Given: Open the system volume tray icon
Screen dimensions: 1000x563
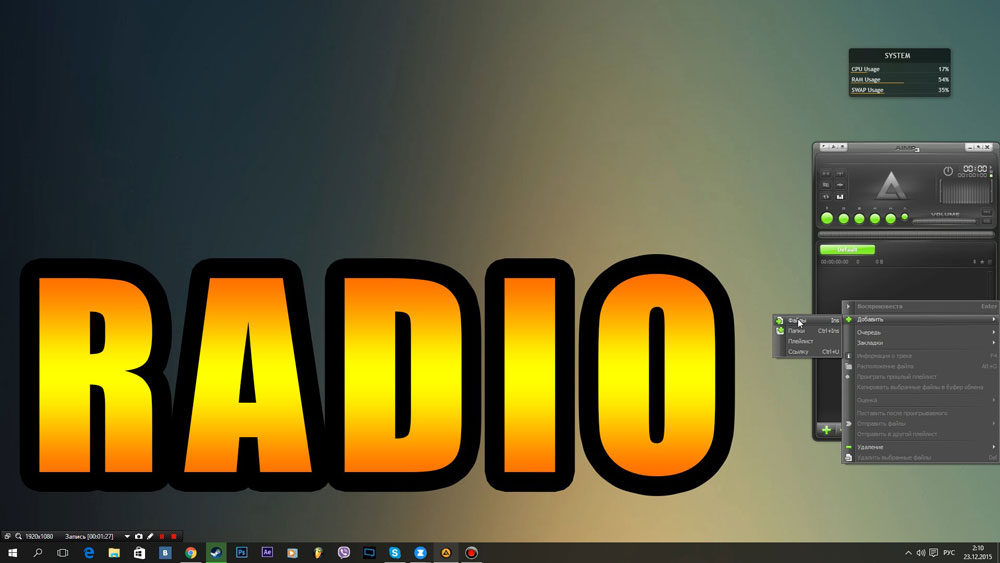Looking at the screenshot, I should 921,553.
